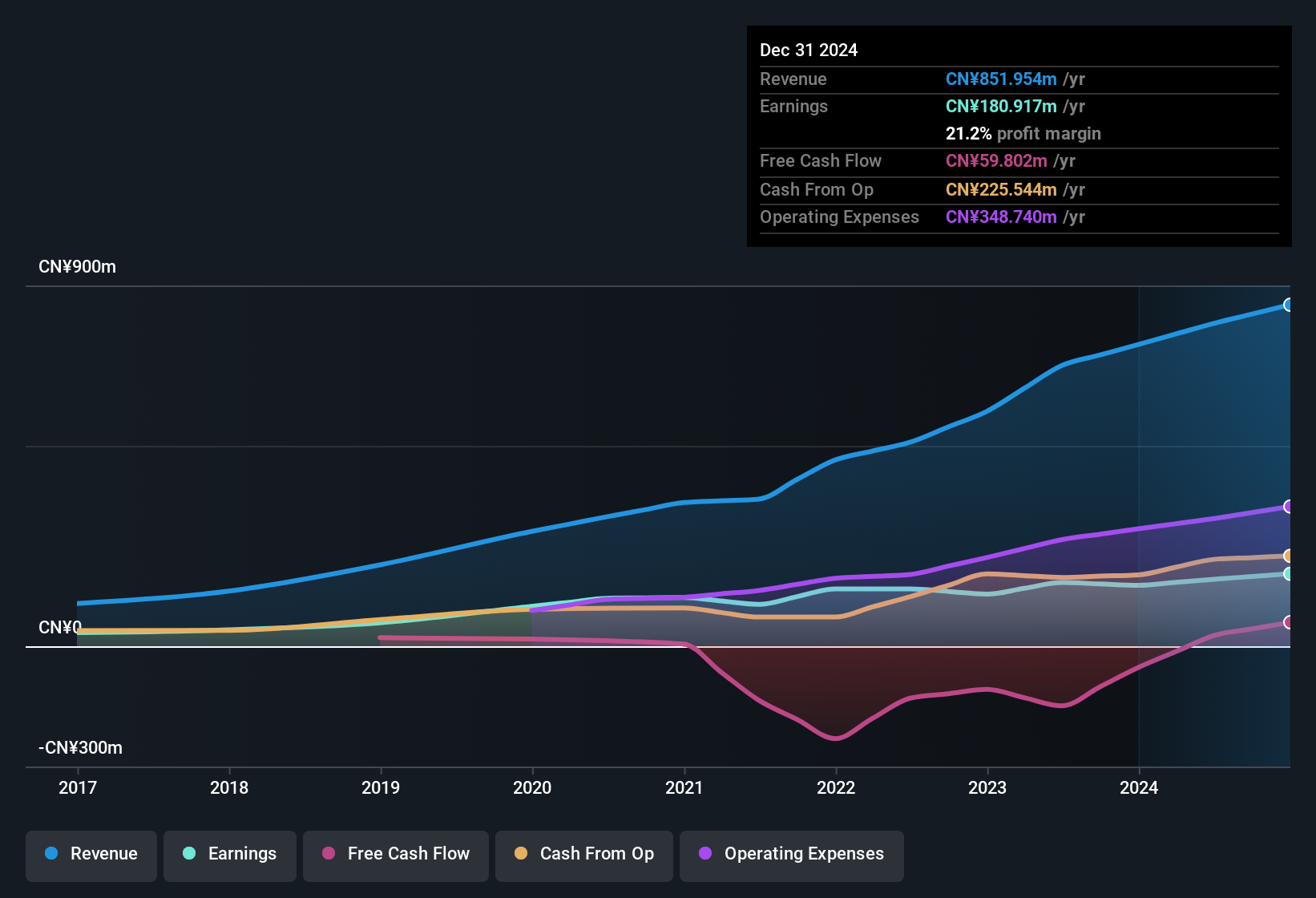Select the Free Cash Flow endpoint marker

tap(1289, 622)
